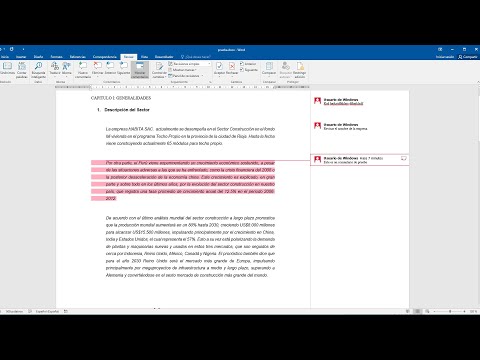Toggle Mostrar comentarios button
480x360 pixels.
tap(140, 70)
